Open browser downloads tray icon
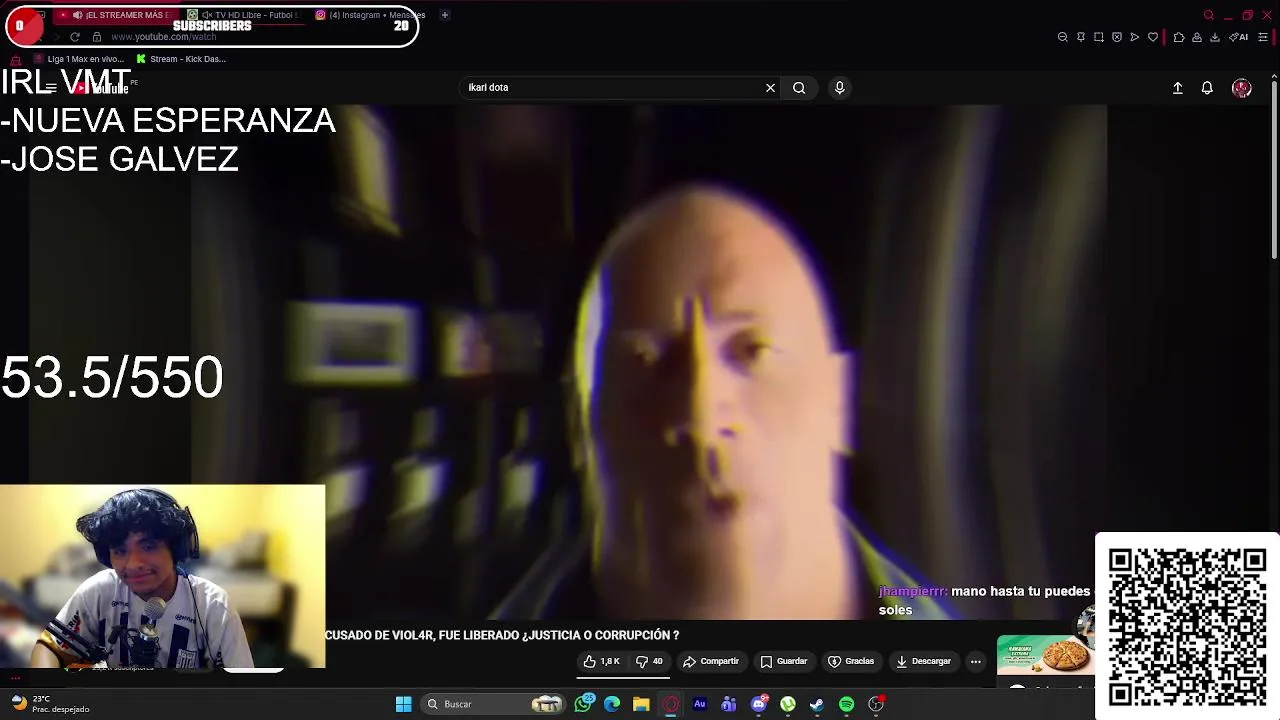The width and height of the screenshot is (1280, 720). pos(1215,37)
